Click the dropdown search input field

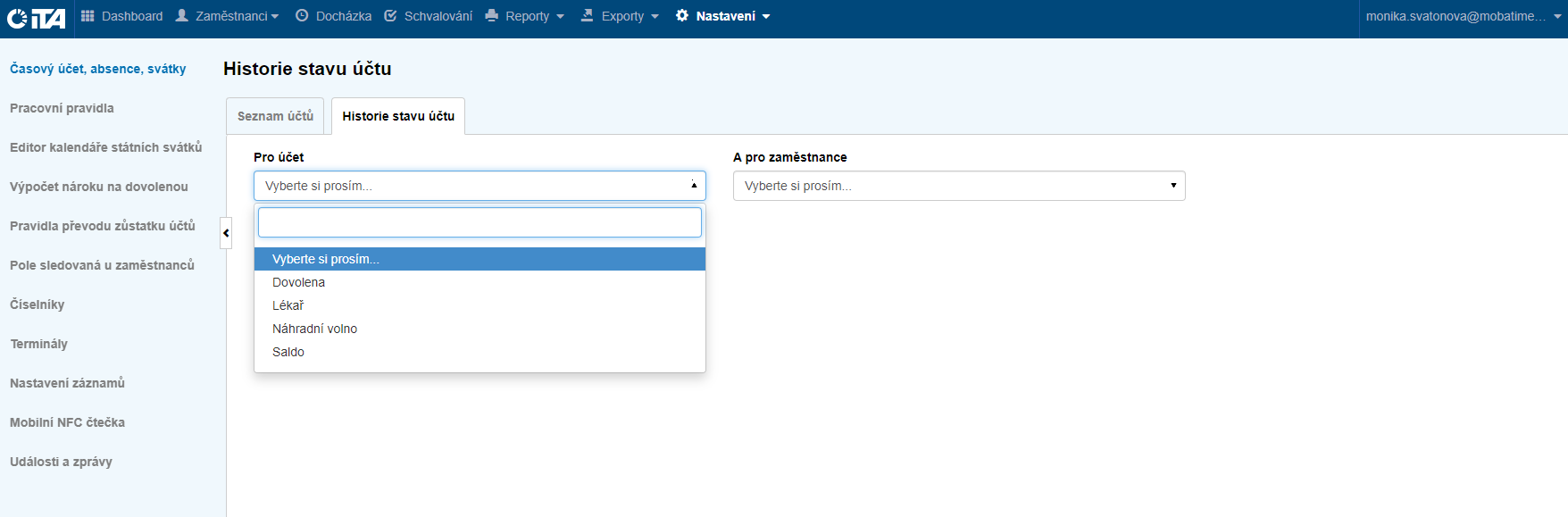pos(480,222)
